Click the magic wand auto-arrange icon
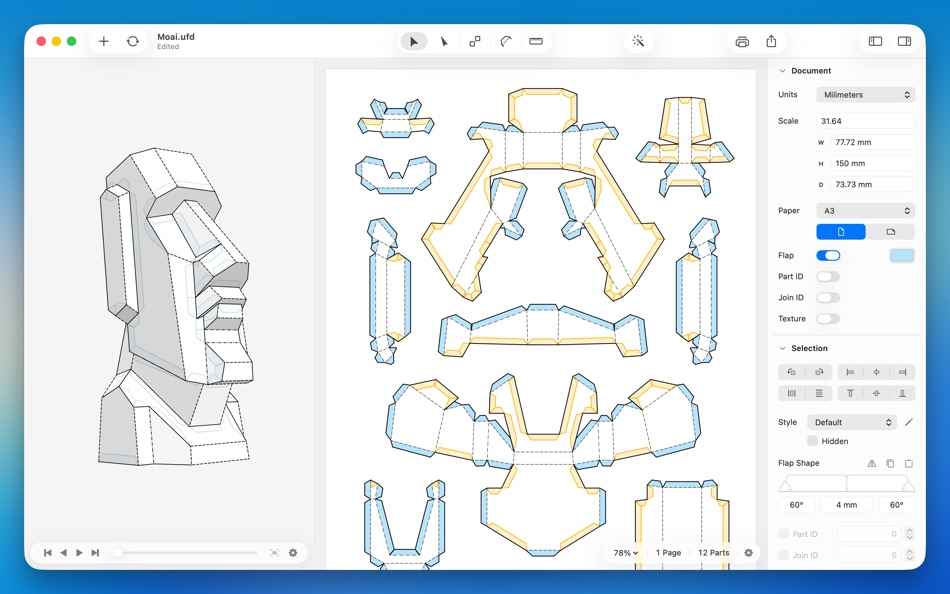The width and height of the screenshot is (950, 594). pyautogui.click(x=638, y=41)
